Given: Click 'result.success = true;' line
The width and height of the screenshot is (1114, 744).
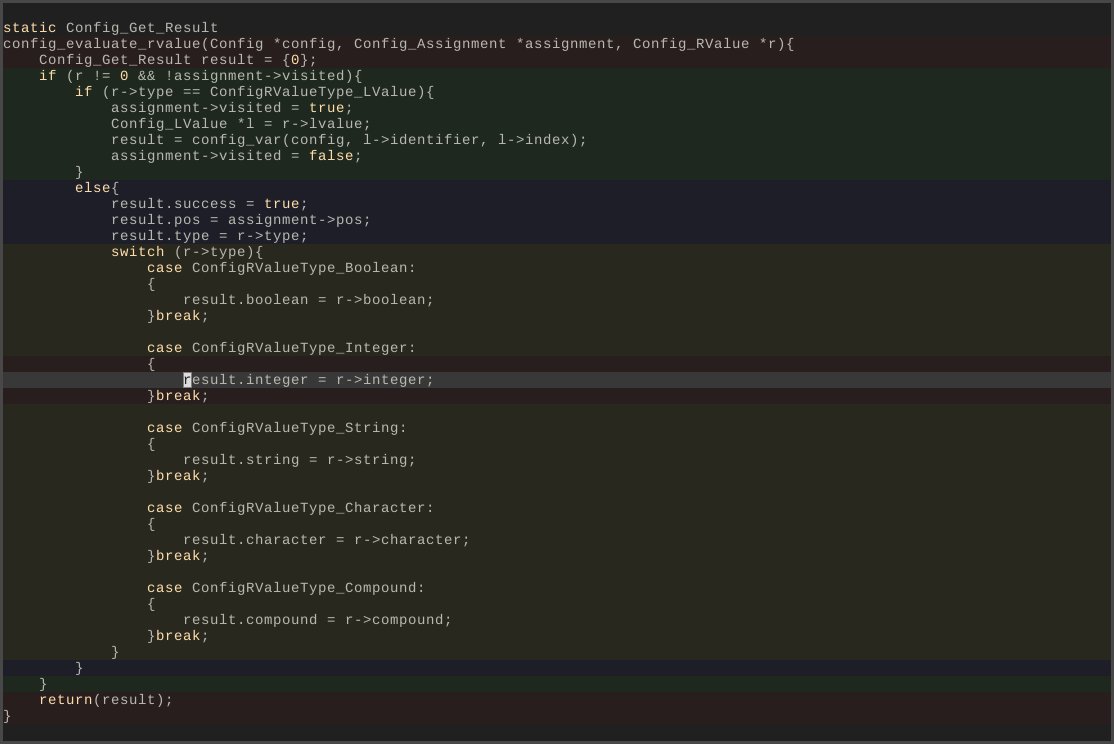Looking at the screenshot, I should tap(209, 204).
